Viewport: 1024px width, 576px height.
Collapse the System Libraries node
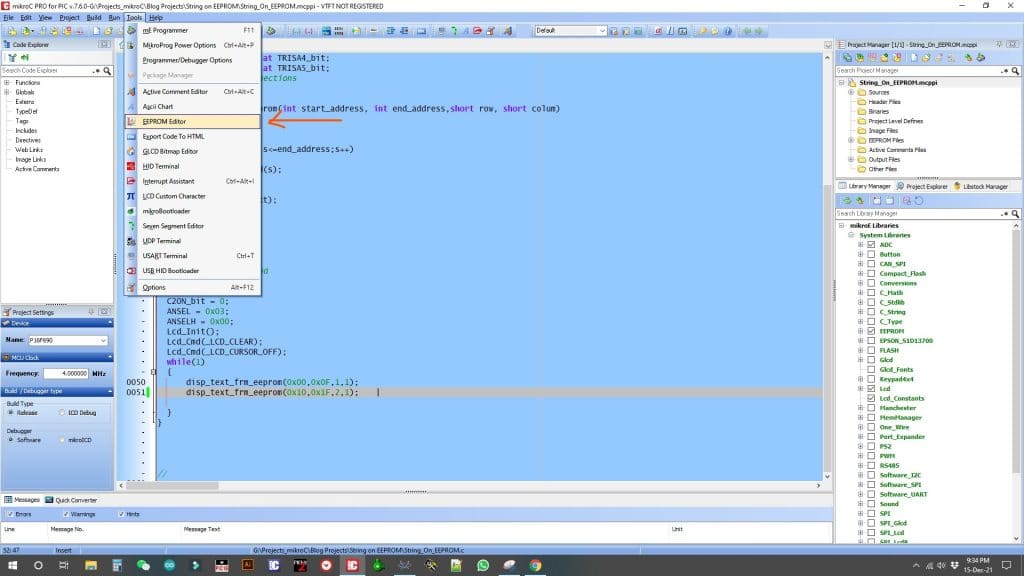click(851, 235)
